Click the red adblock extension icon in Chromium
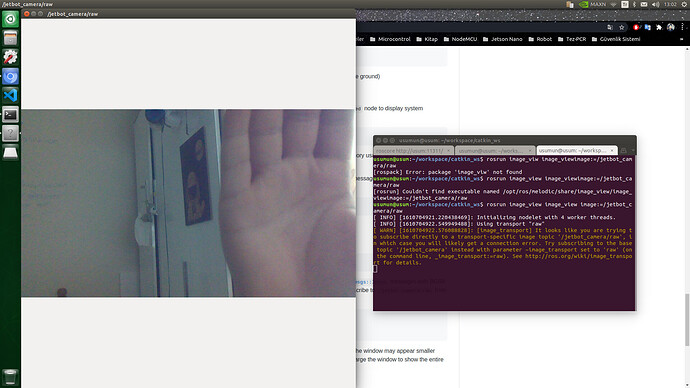The image size is (690, 388). click(x=636, y=27)
